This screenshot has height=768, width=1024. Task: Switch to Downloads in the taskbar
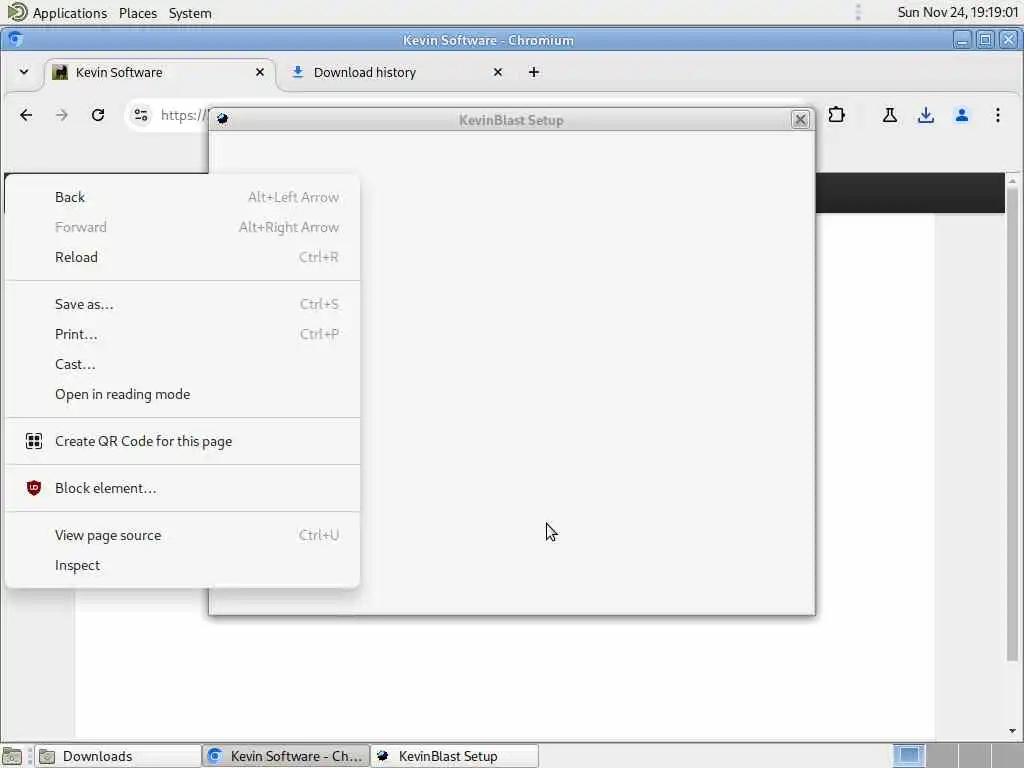tap(118, 756)
